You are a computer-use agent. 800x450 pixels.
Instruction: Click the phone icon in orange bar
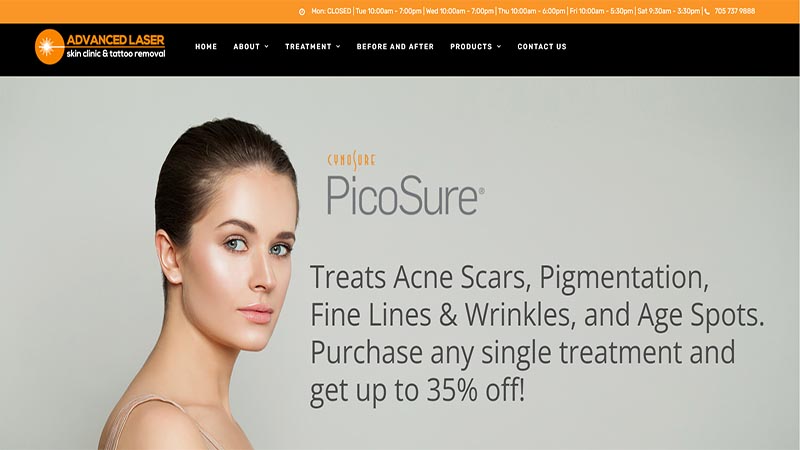tap(707, 12)
